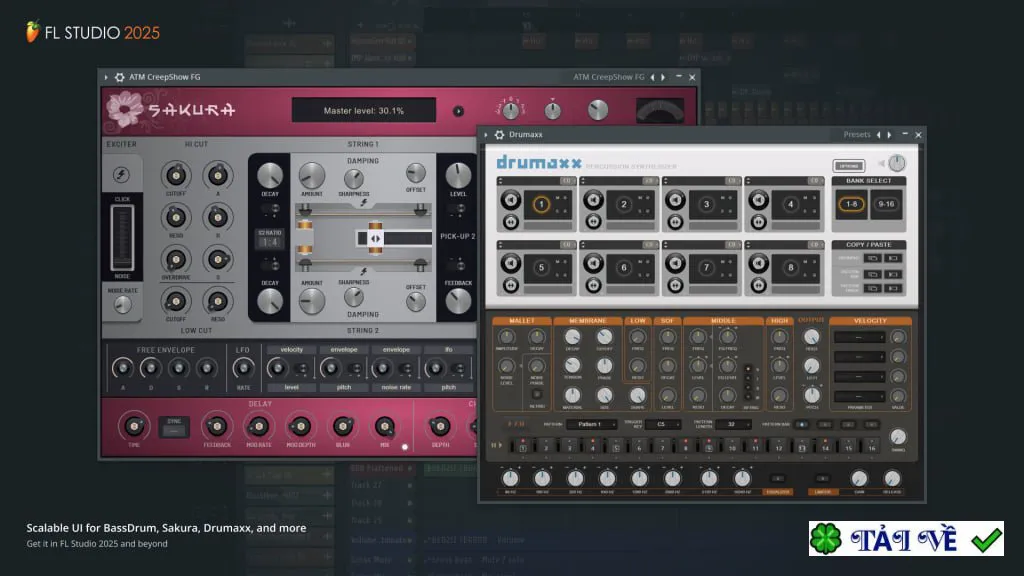
Task: Go to previous Drumaxx preset arrow
Action: [878, 135]
